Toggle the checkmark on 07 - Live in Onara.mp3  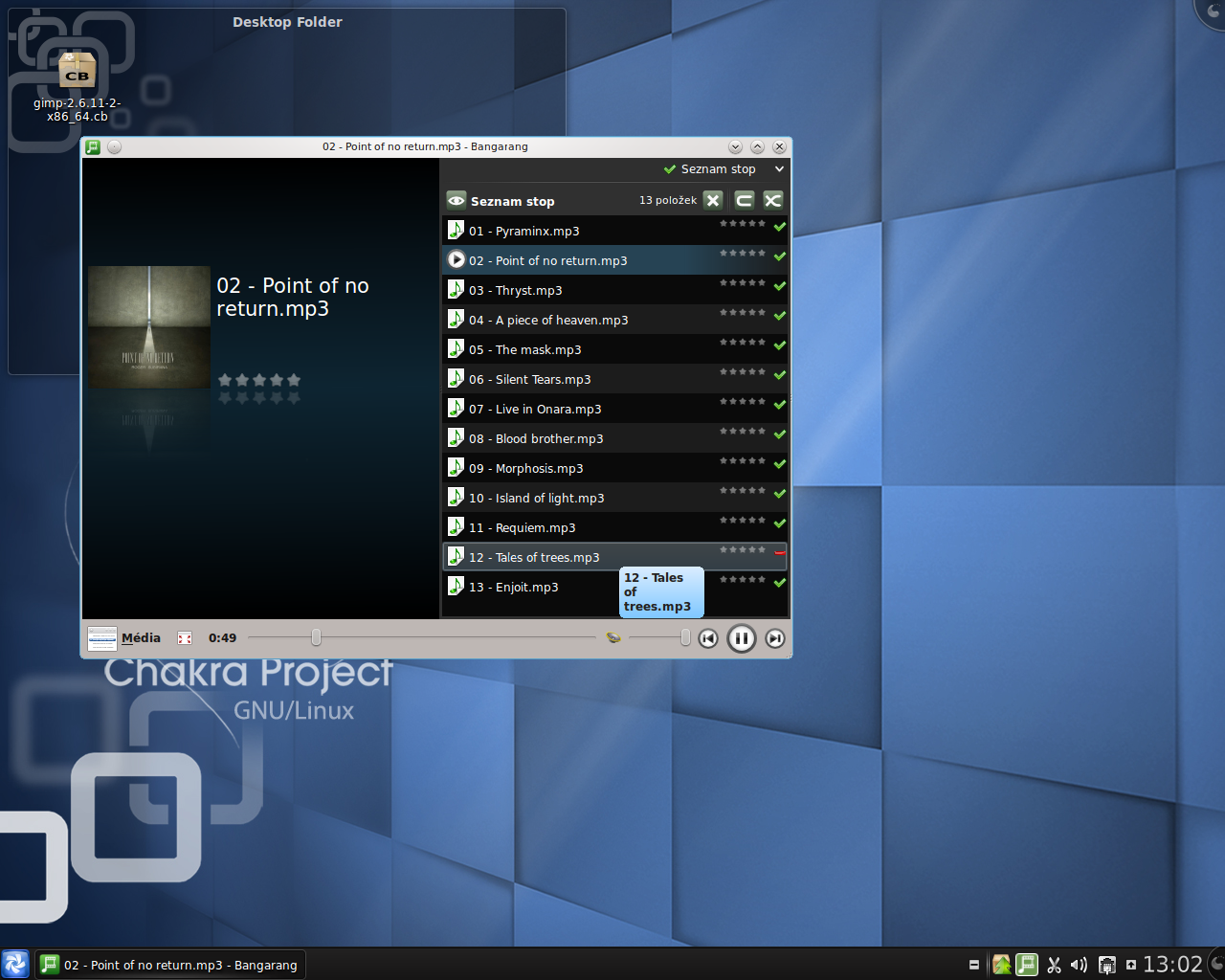pos(780,405)
